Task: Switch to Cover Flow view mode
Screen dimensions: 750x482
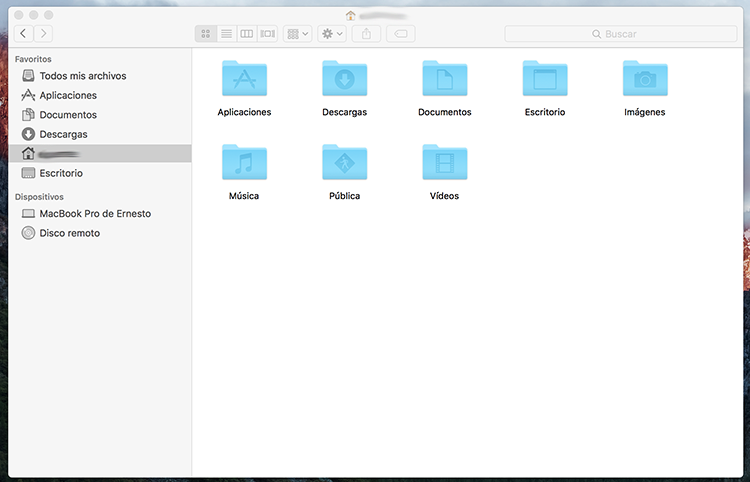Action: coord(267,34)
